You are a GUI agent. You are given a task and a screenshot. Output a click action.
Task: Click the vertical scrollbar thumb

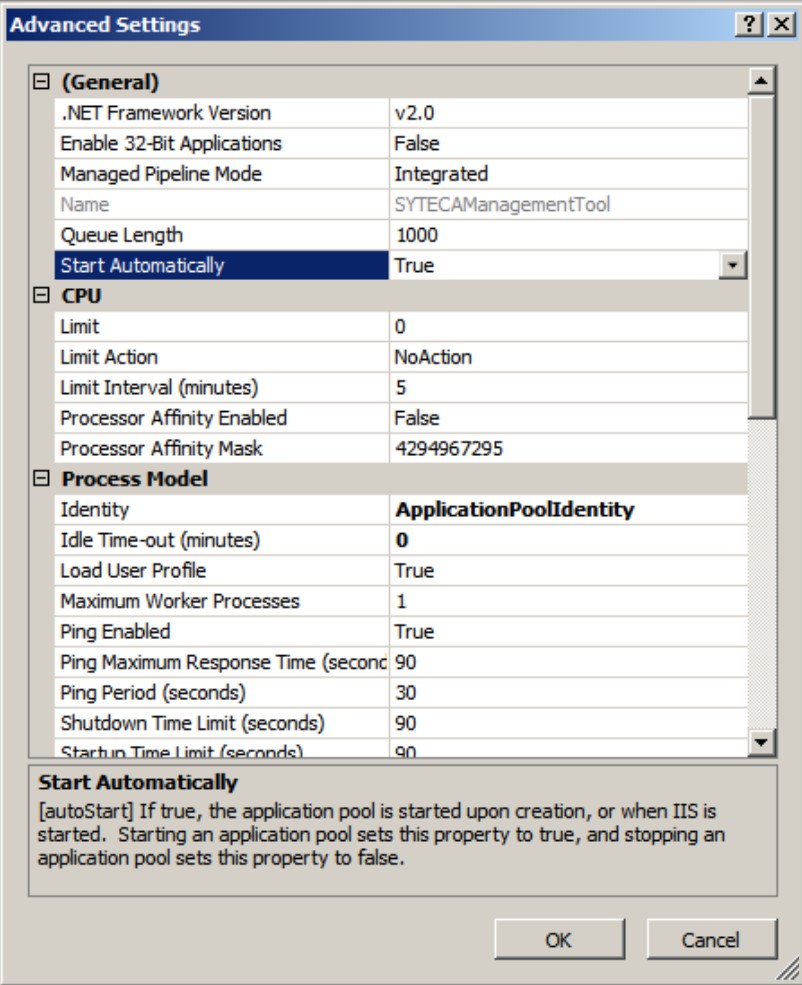coord(762,250)
